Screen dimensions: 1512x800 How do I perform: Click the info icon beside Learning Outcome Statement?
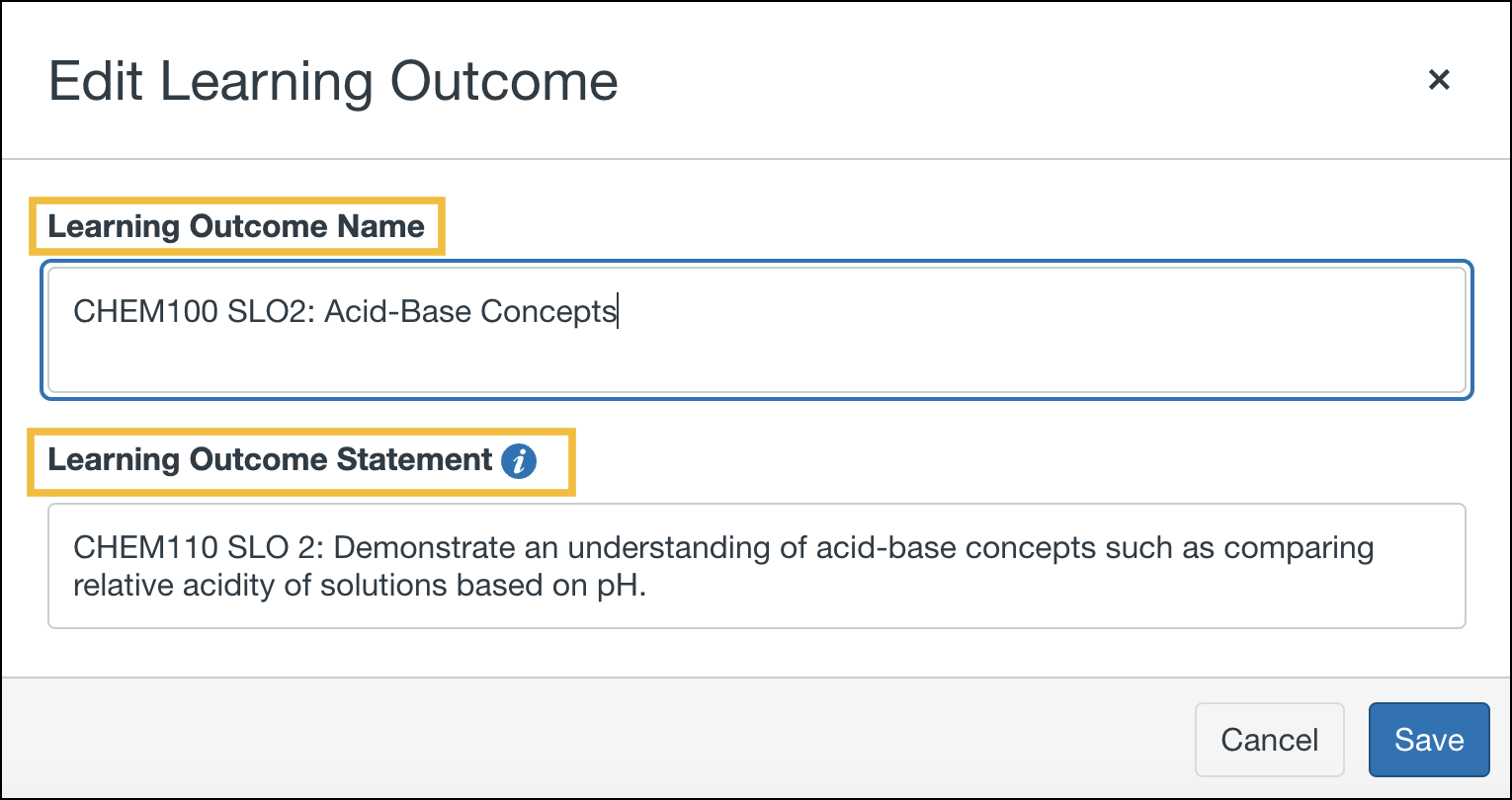518,461
